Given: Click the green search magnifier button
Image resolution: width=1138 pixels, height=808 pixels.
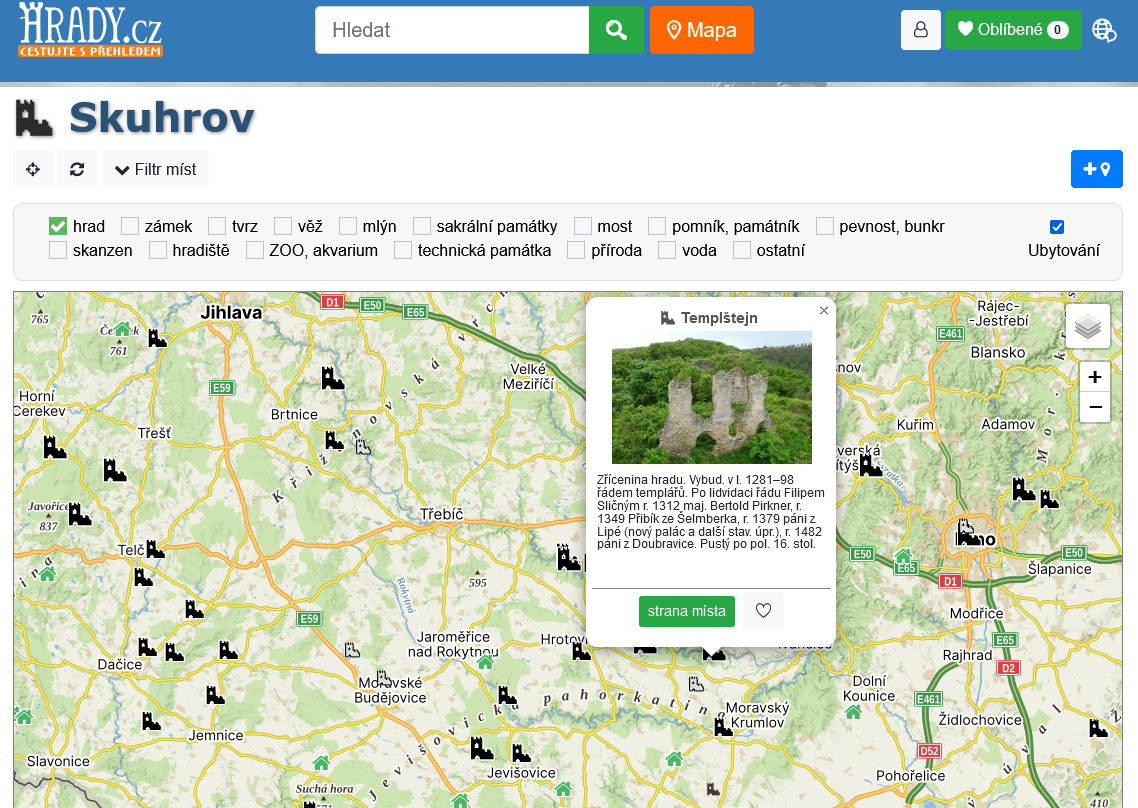Looking at the screenshot, I should pyautogui.click(x=616, y=30).
